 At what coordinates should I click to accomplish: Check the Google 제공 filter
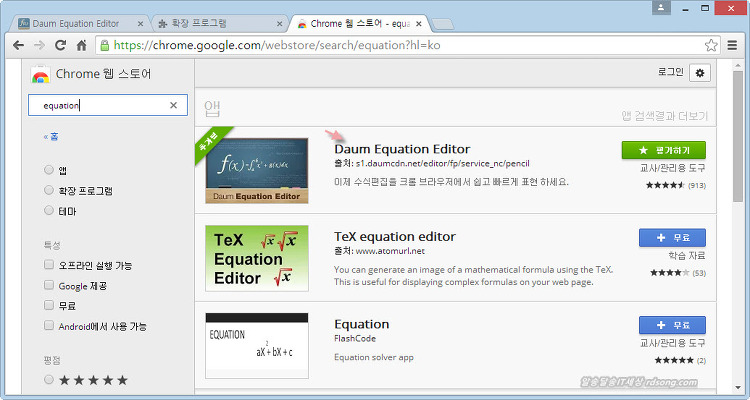49,286
